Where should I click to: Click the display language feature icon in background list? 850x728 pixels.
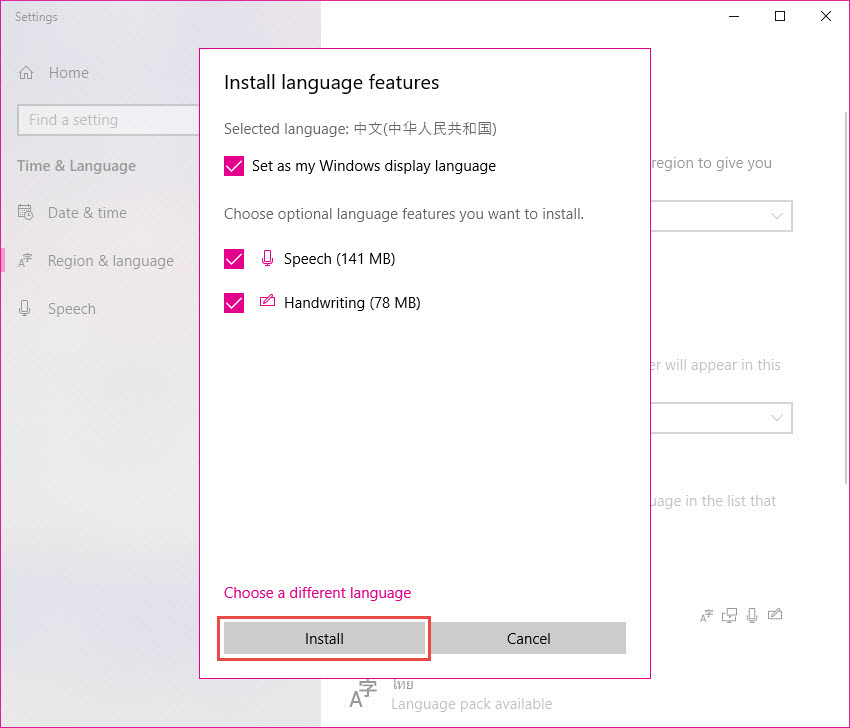(x=706, y=615)
